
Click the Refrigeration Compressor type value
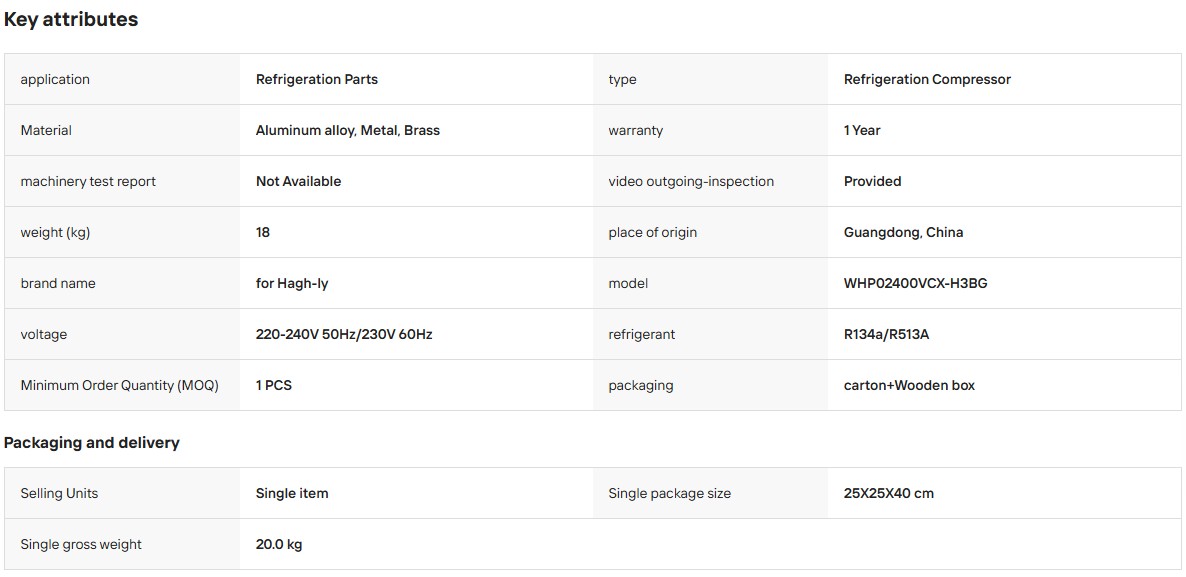[927, 79]
